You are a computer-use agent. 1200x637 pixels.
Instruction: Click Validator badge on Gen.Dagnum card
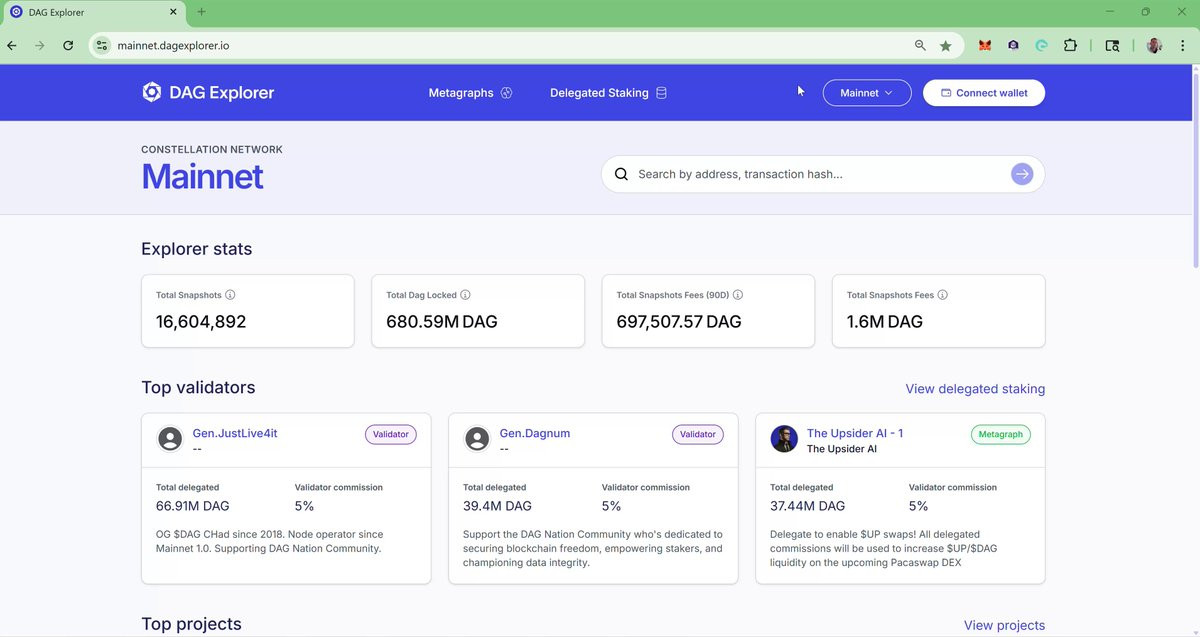click(698, 434)
